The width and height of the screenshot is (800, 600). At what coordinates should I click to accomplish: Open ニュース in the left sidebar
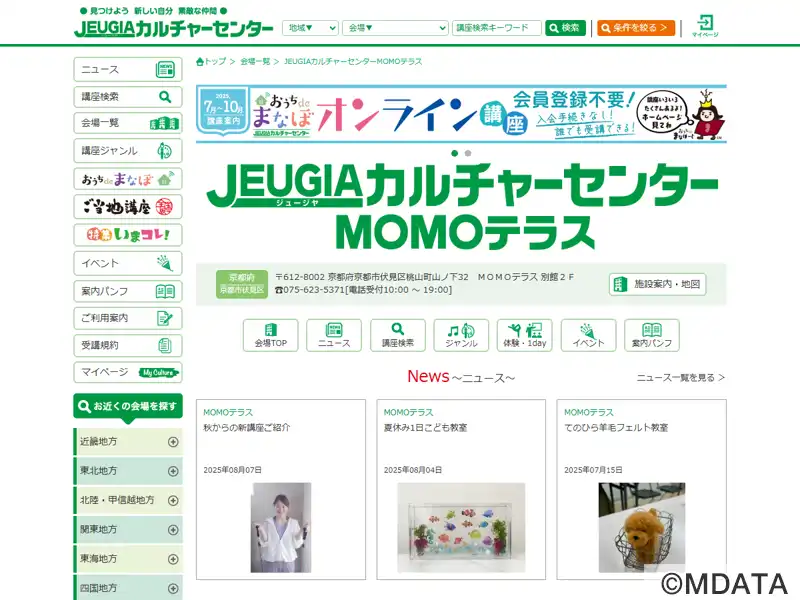pyautogui.click(x=128, y=69)
